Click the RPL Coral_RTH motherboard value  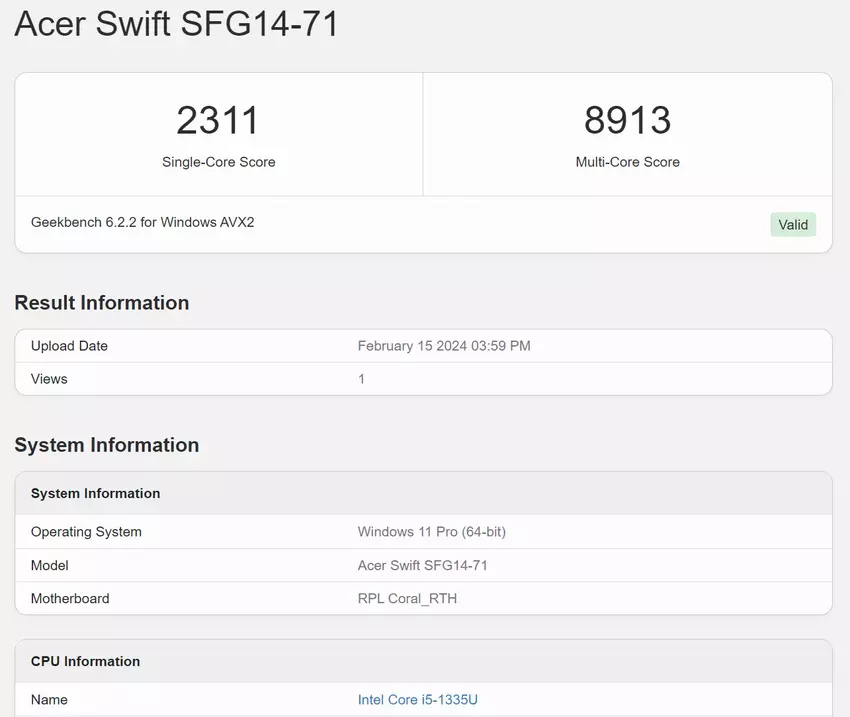point(407,599)
